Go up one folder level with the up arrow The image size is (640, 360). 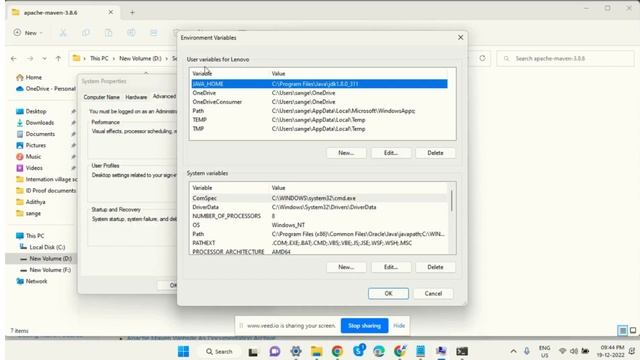point(58,59)
